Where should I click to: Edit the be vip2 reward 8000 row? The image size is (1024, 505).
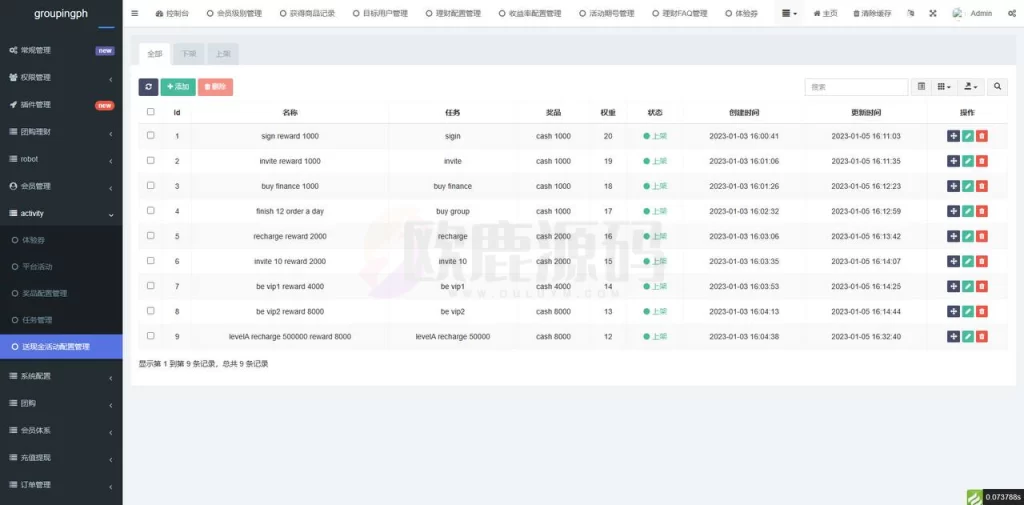[x=968, y=312]
